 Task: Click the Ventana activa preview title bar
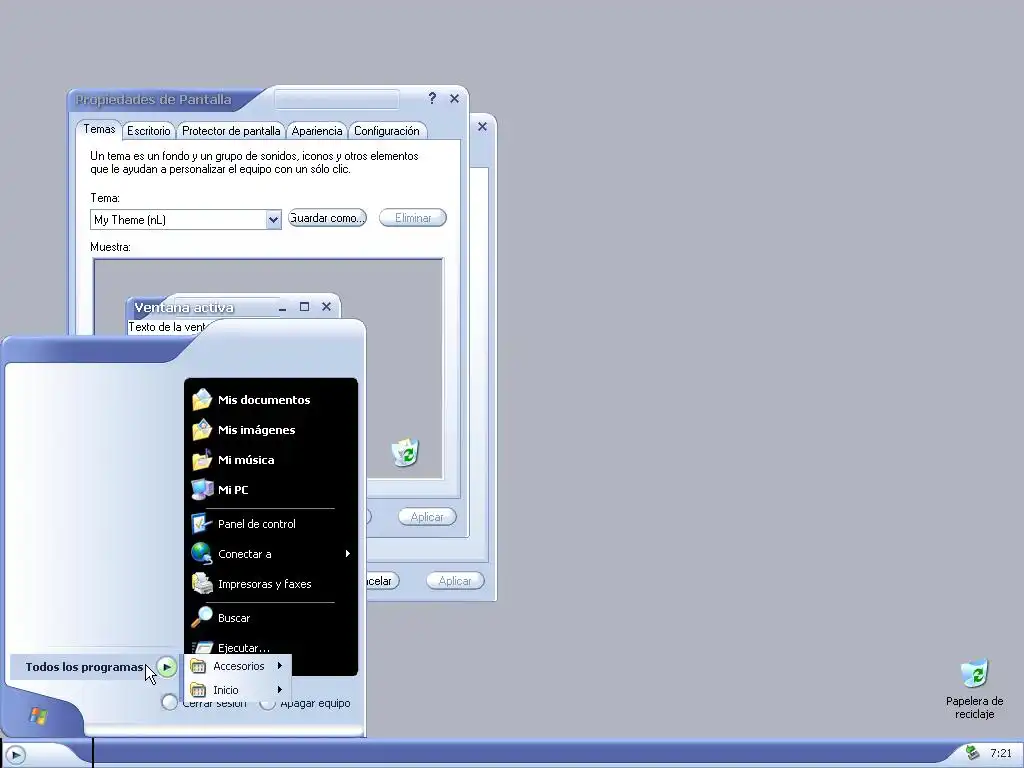(233, 307)
